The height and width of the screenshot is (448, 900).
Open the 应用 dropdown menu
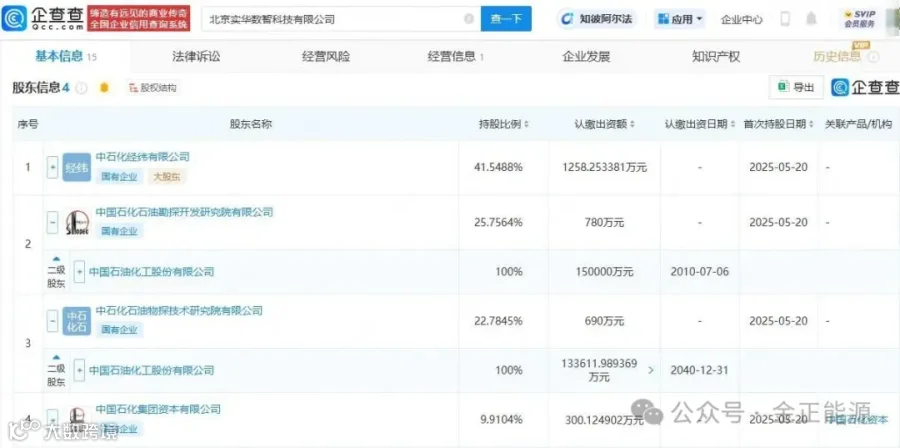(x=680, y=19)
